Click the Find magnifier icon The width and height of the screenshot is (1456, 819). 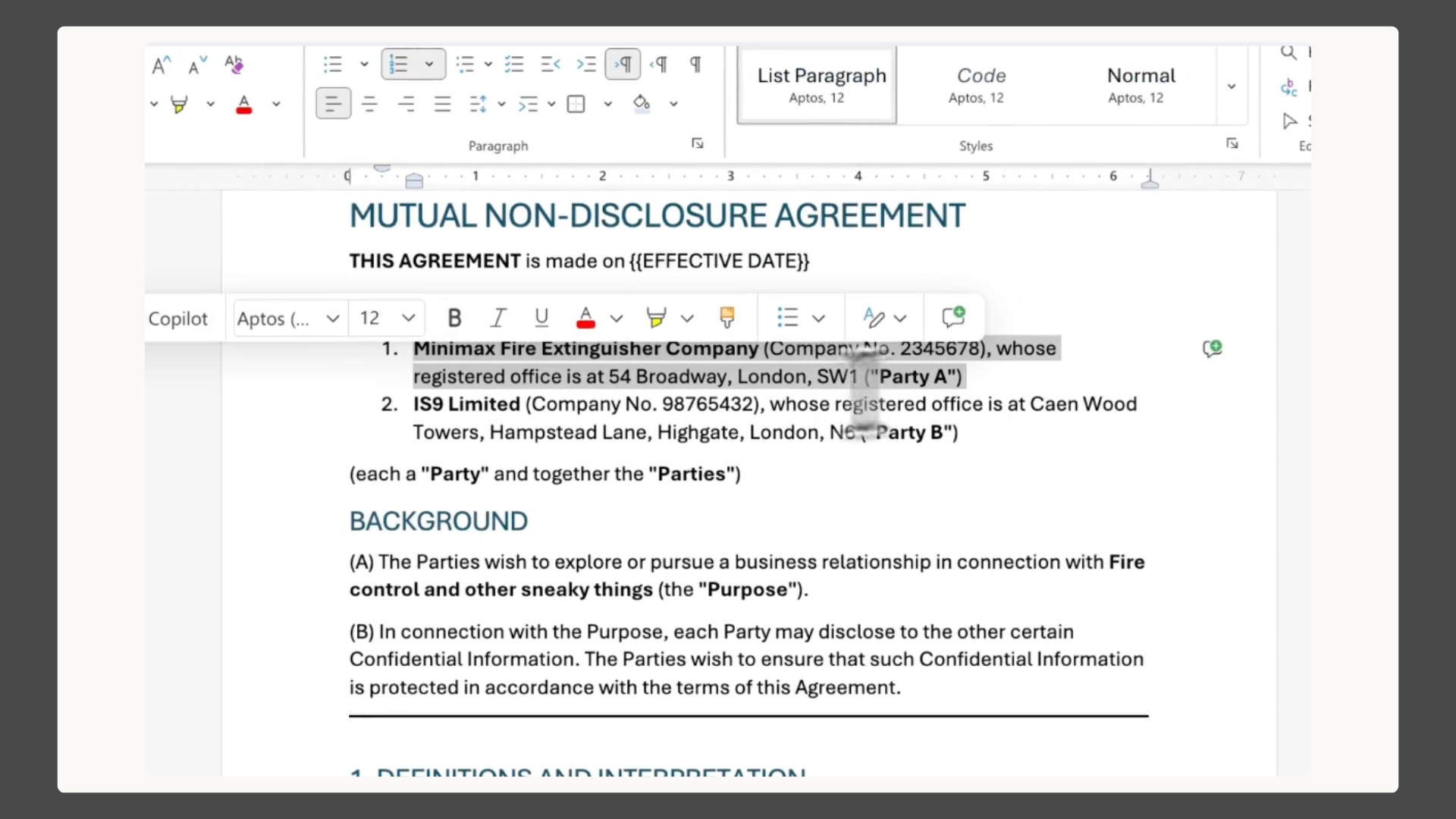[1288, 52]
